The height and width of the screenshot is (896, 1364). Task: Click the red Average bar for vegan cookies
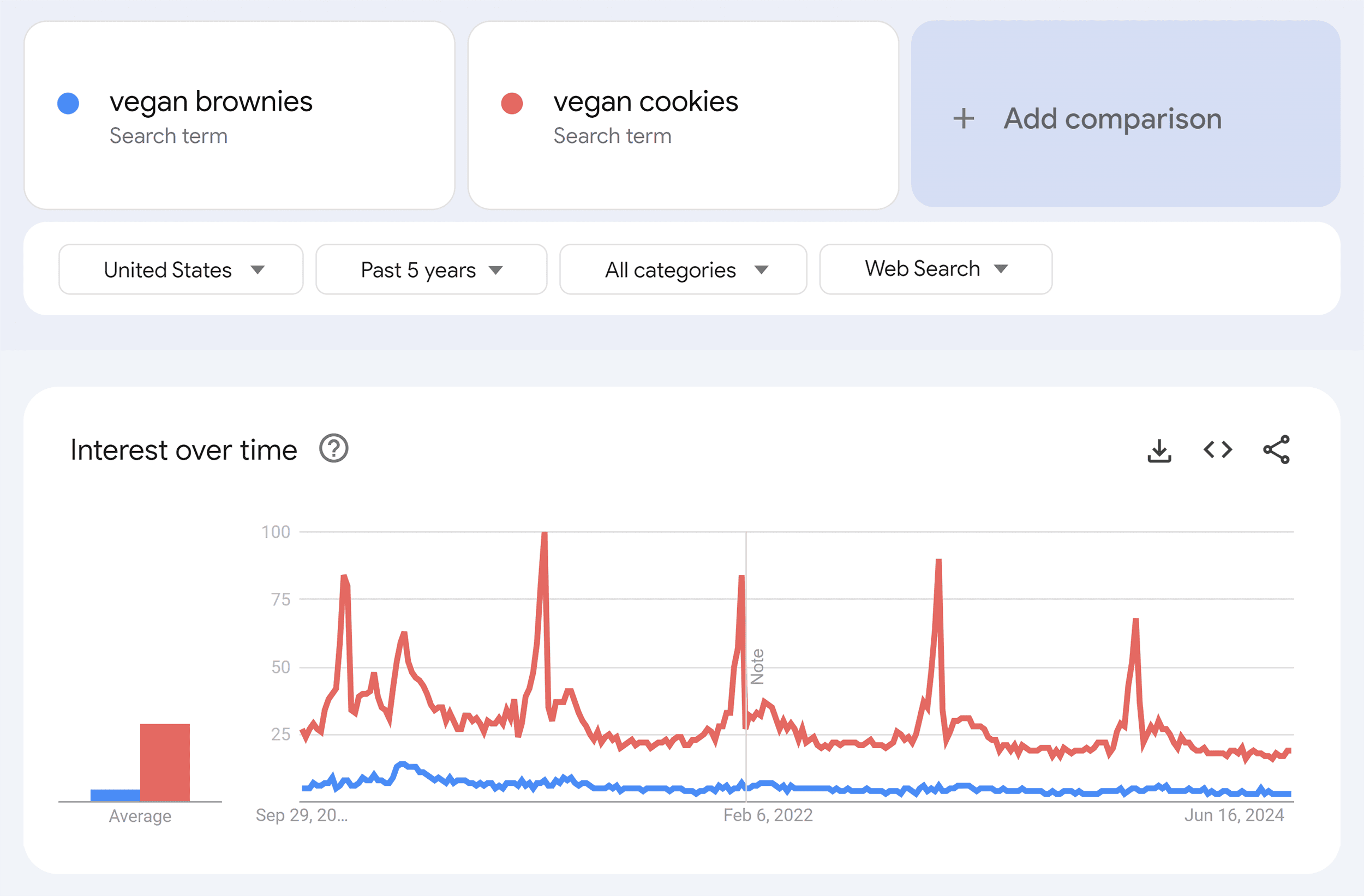pyautogui.click(x=164, y=762)
